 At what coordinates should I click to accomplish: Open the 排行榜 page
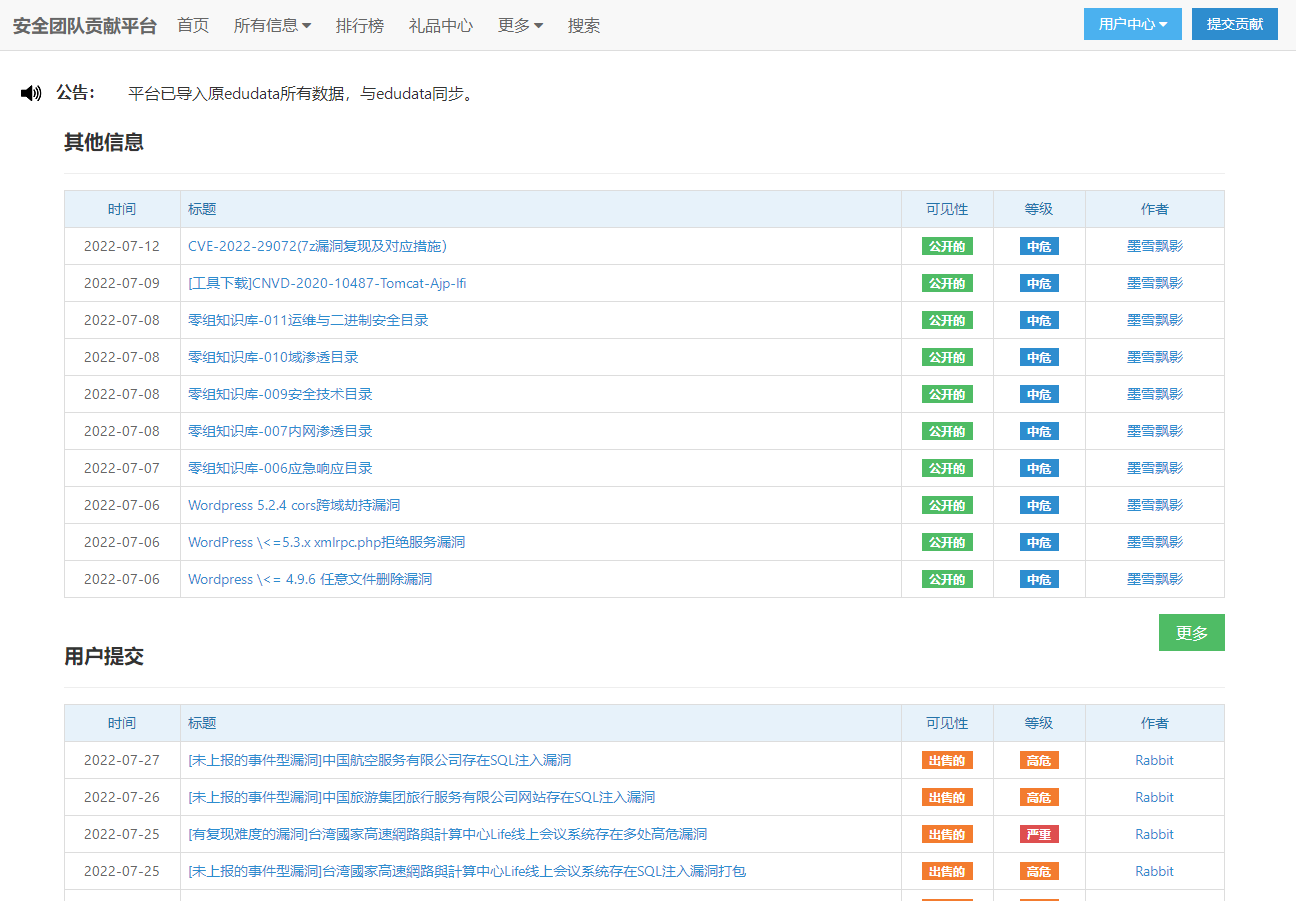[360, 25]
